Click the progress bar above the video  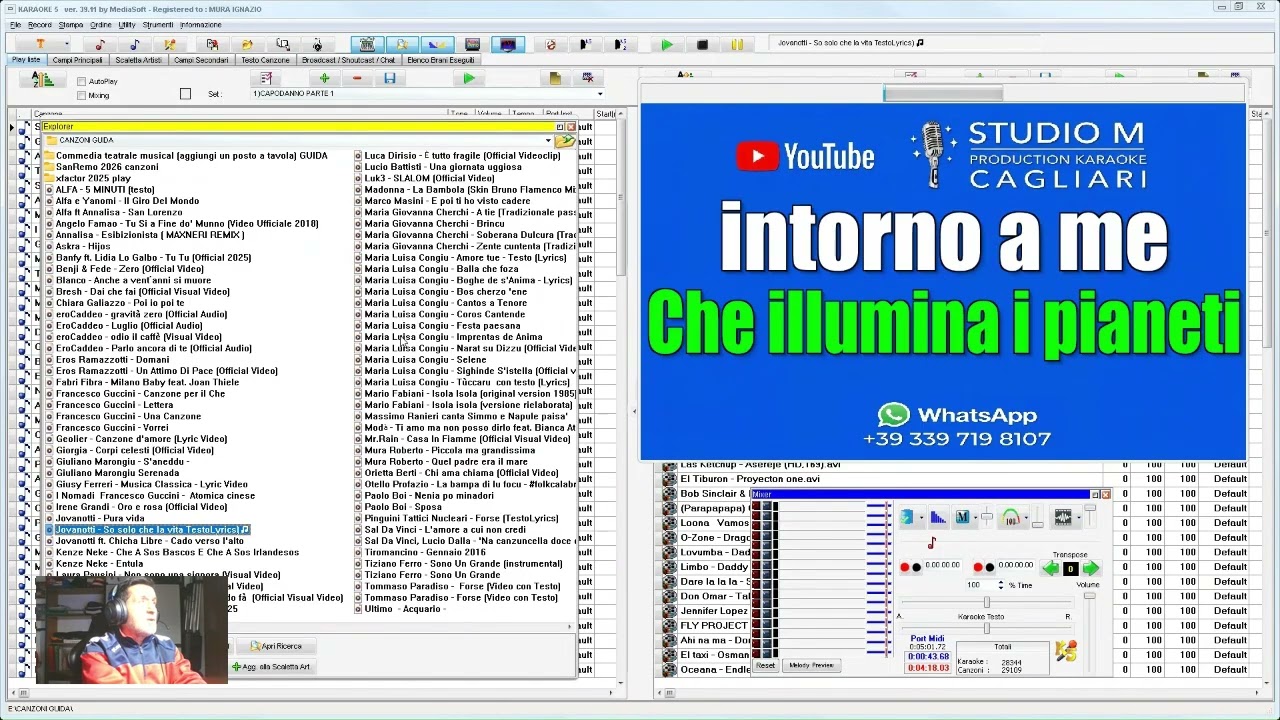click(943, 94)
